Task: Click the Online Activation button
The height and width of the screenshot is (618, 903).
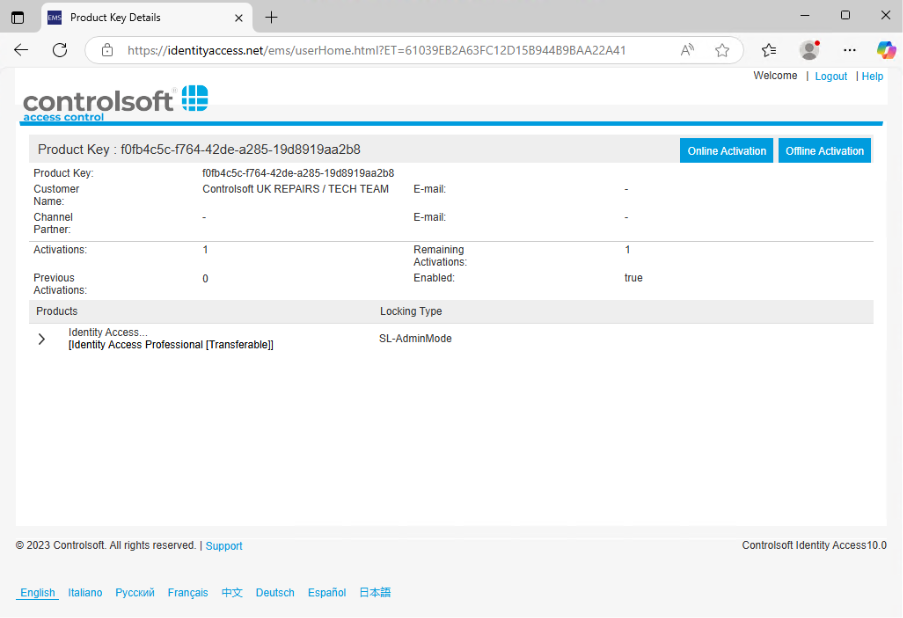Action: [x=726, y=150]
